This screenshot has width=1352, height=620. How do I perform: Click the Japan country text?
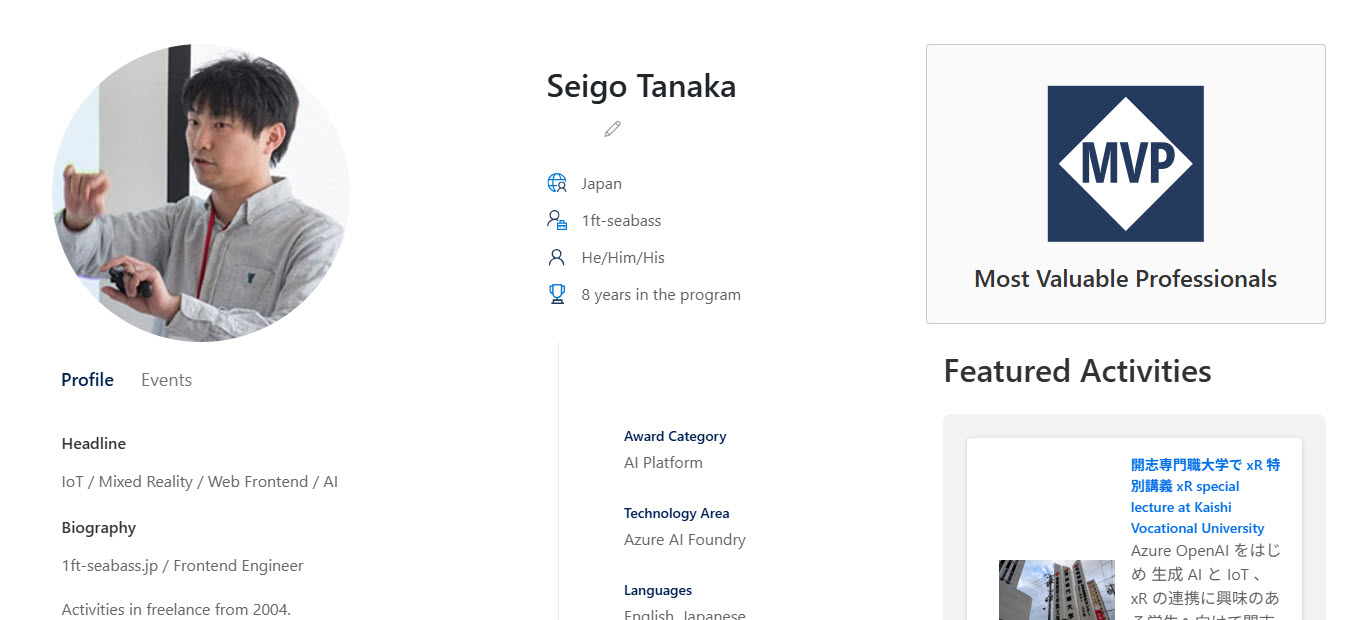click(601, 184)
